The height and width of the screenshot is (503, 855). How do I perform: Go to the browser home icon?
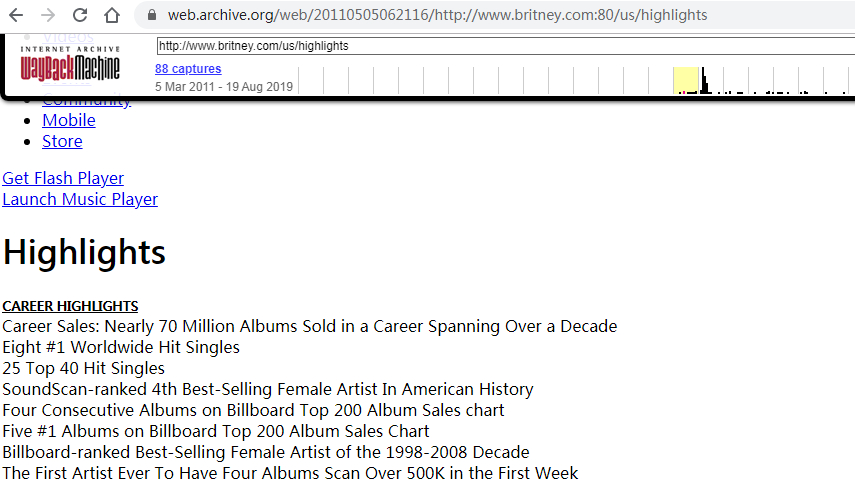(x=112, y=15)
